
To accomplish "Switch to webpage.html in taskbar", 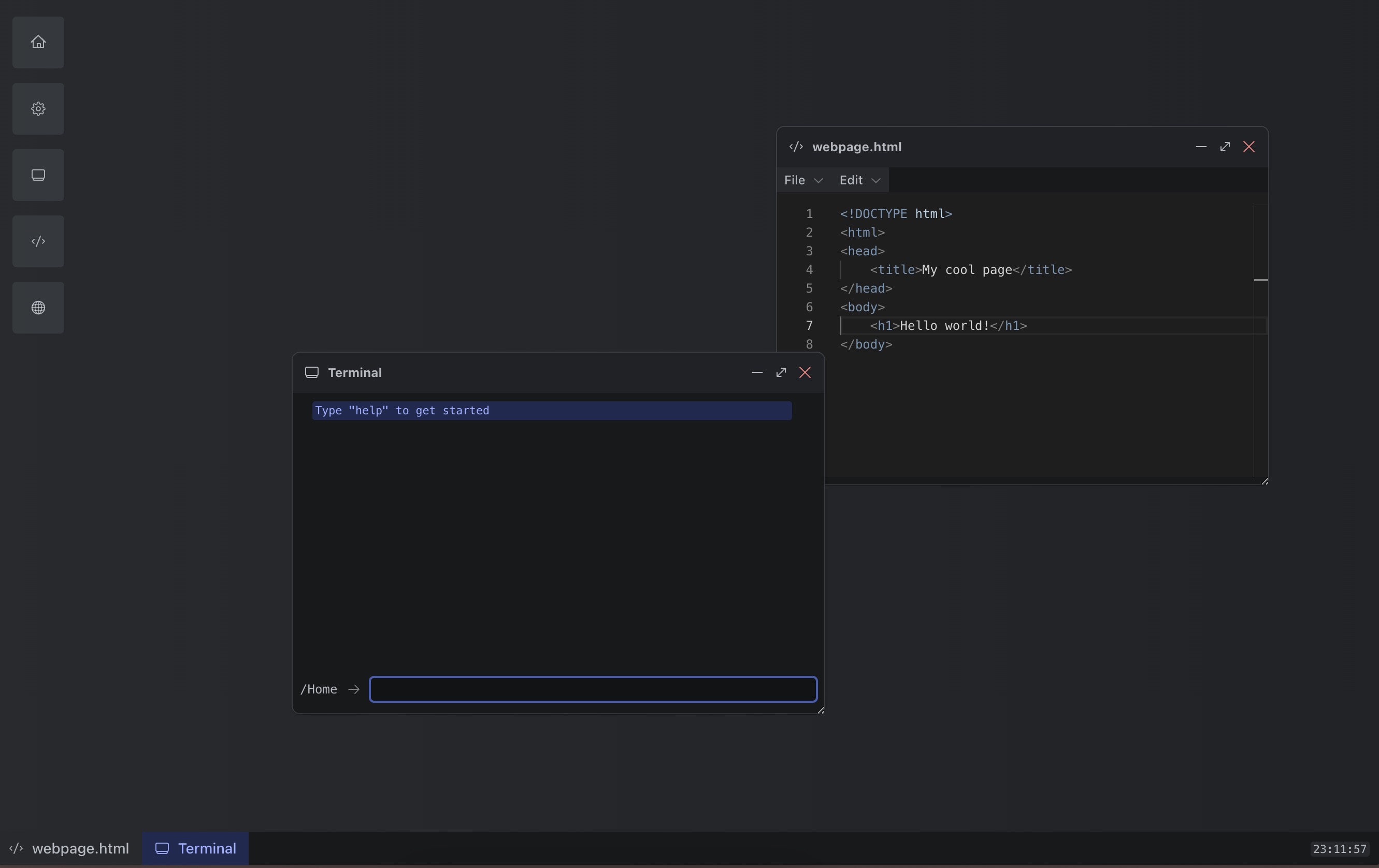I will tap(70, 848).
